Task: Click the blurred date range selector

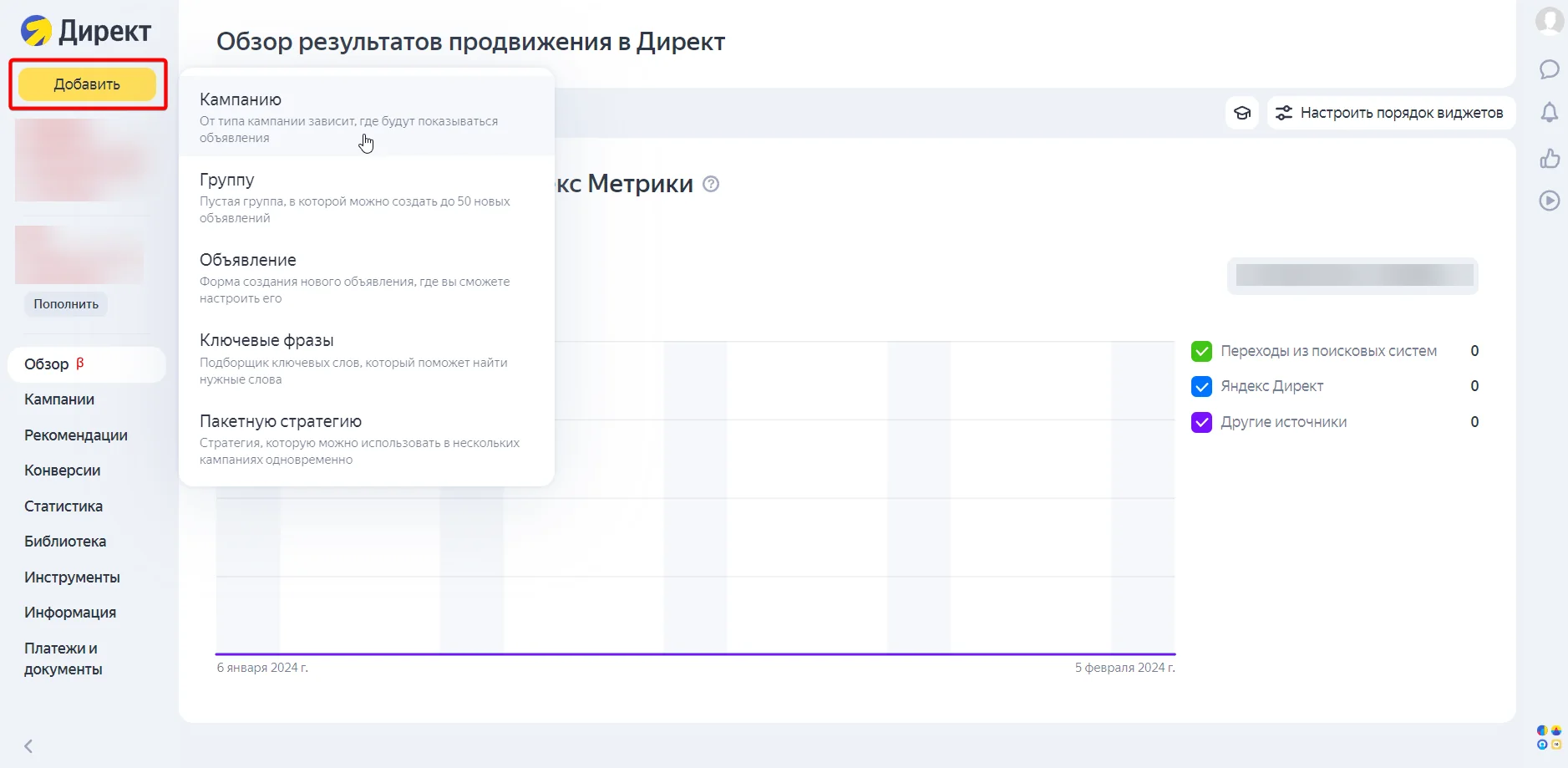Action: click(x=1353, y=276)
